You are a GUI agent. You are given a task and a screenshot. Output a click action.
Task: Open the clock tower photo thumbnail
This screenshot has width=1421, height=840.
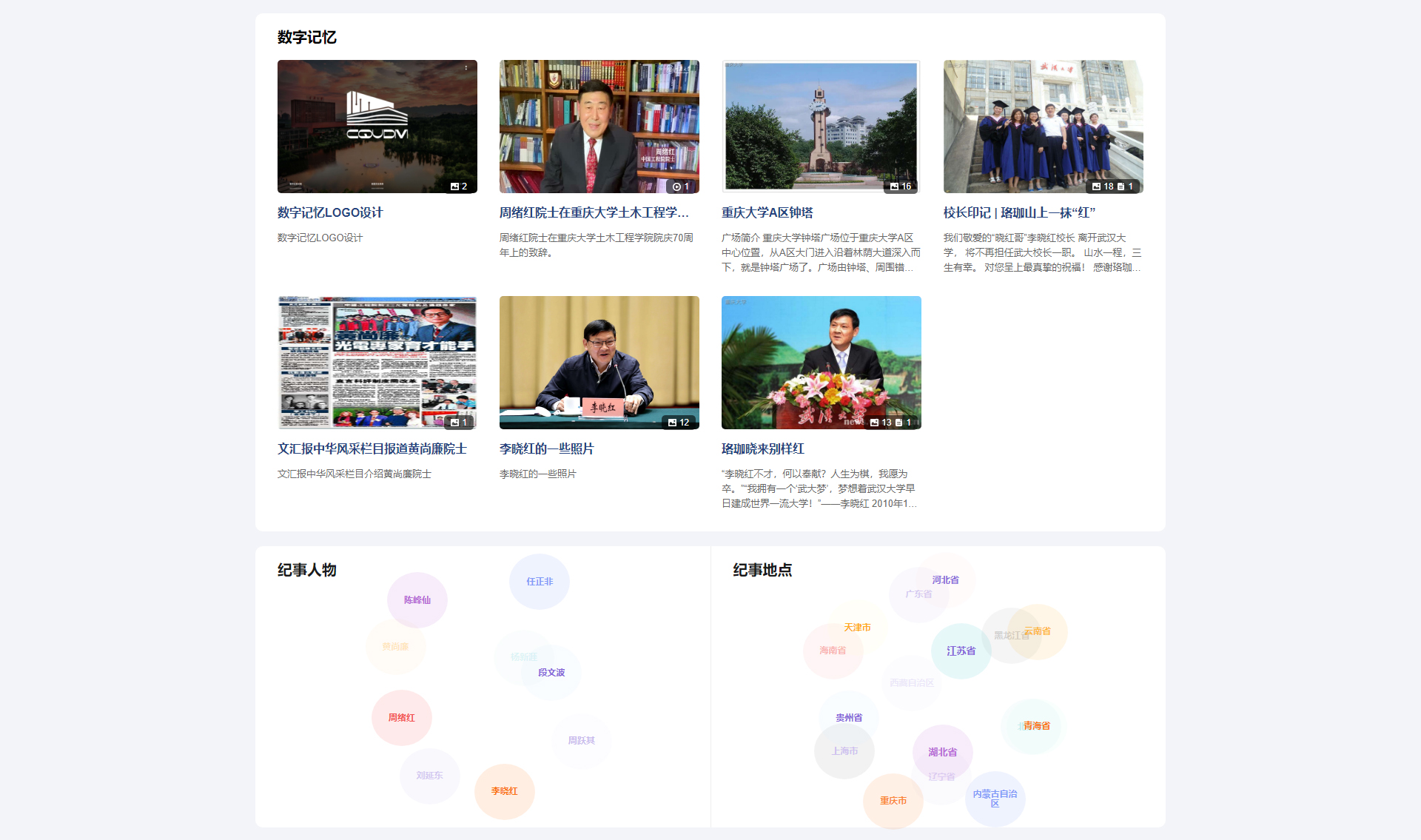coord(821,127)
